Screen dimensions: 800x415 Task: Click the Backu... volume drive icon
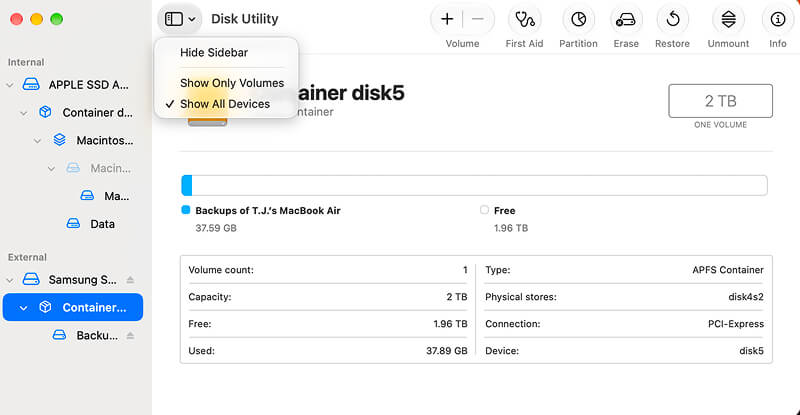[x=59, y=335]
